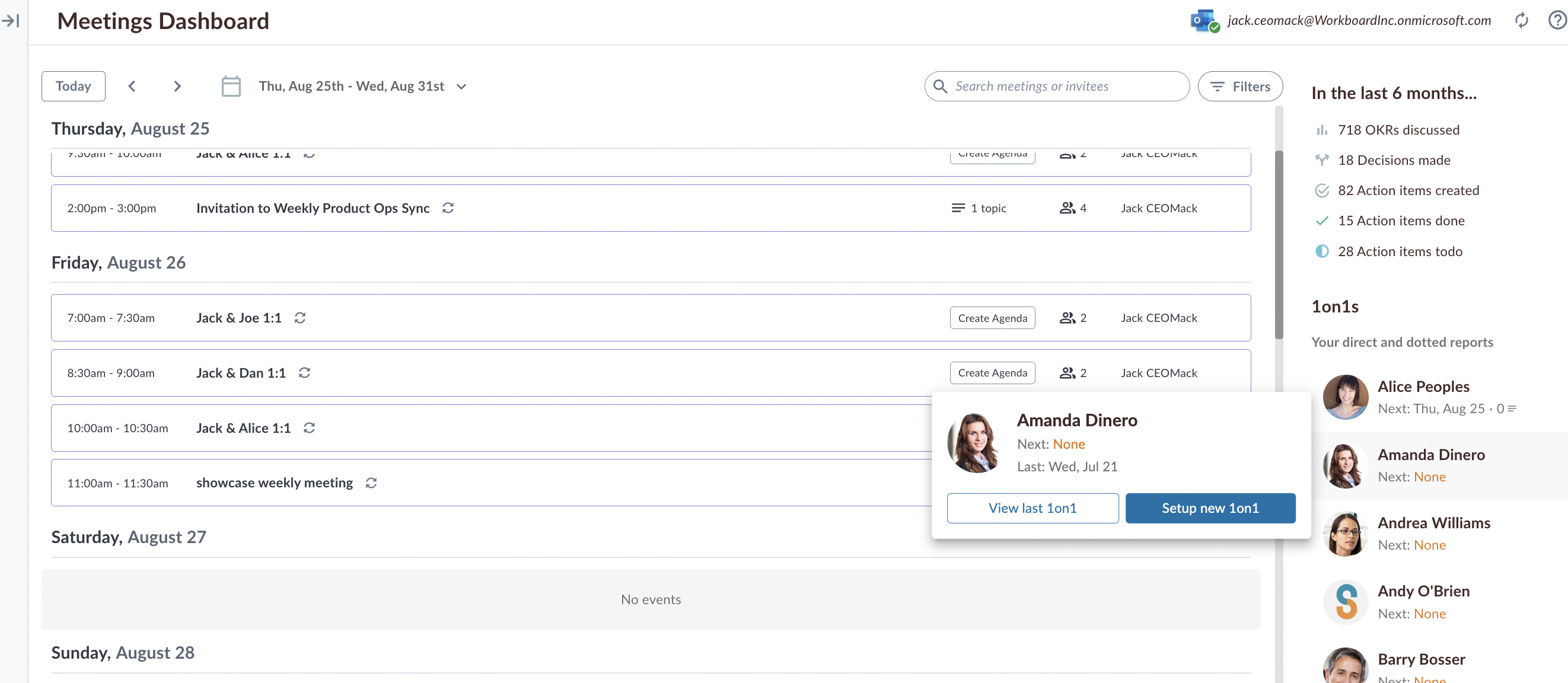The width and height of the screenshot is (1568, 683).
Task: Create Agenda for Jack & Joe 1:1
Action: (x=992, y=318)
